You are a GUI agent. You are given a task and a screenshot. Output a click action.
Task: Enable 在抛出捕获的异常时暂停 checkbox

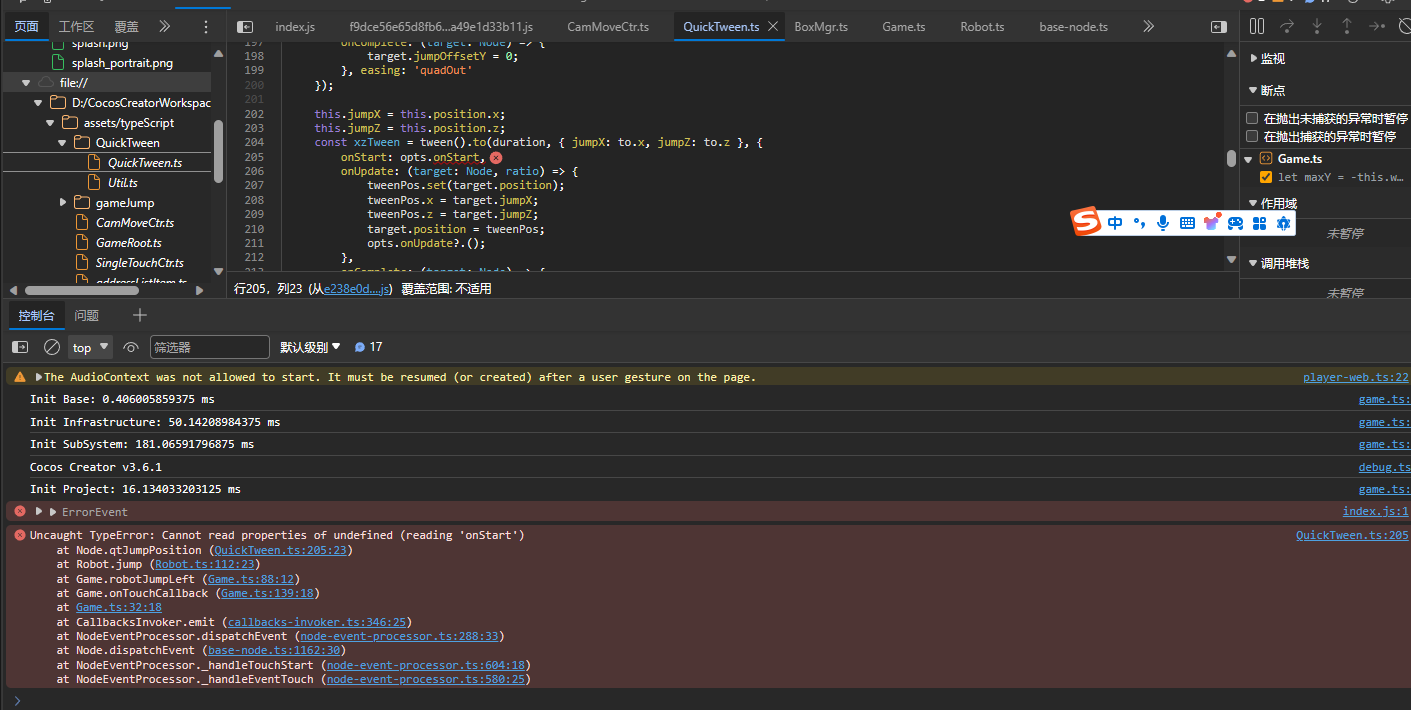[1252, 136]
